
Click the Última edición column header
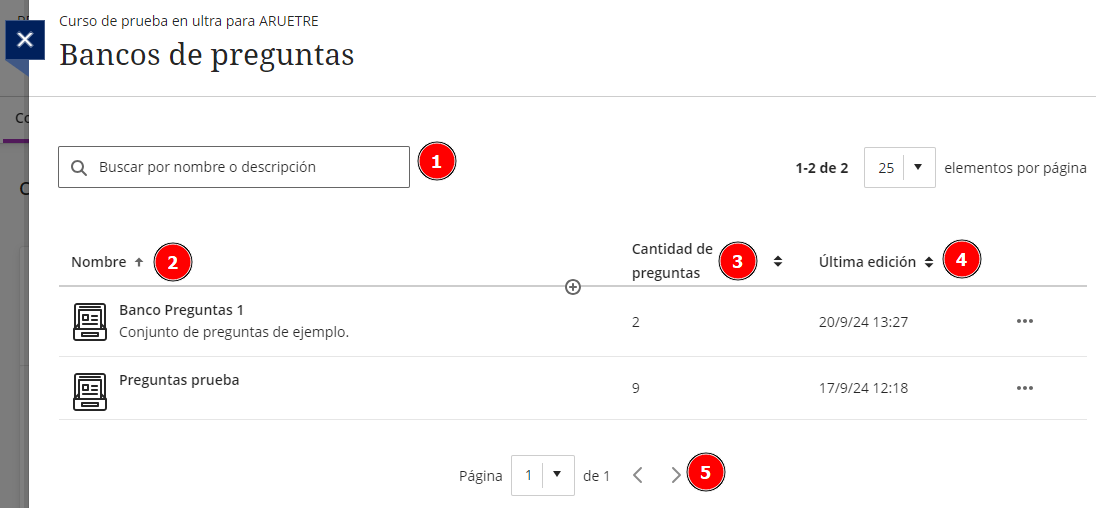867,262
